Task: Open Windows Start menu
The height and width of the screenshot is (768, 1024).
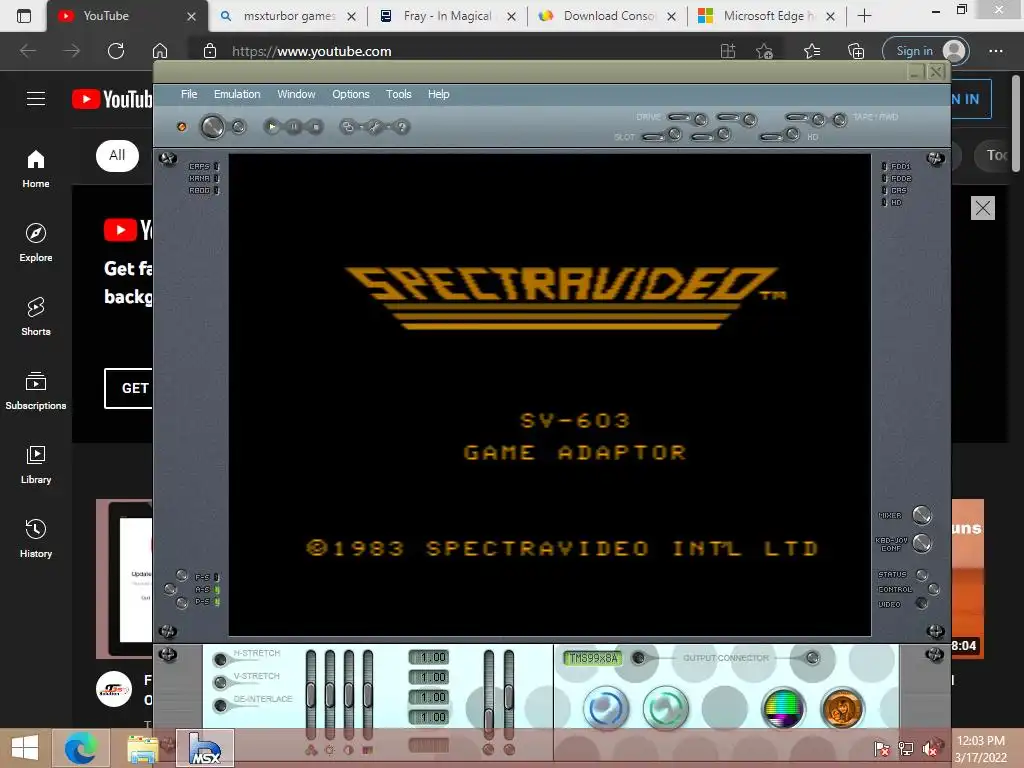Action: pyautogui.click(x=25, y=748)
